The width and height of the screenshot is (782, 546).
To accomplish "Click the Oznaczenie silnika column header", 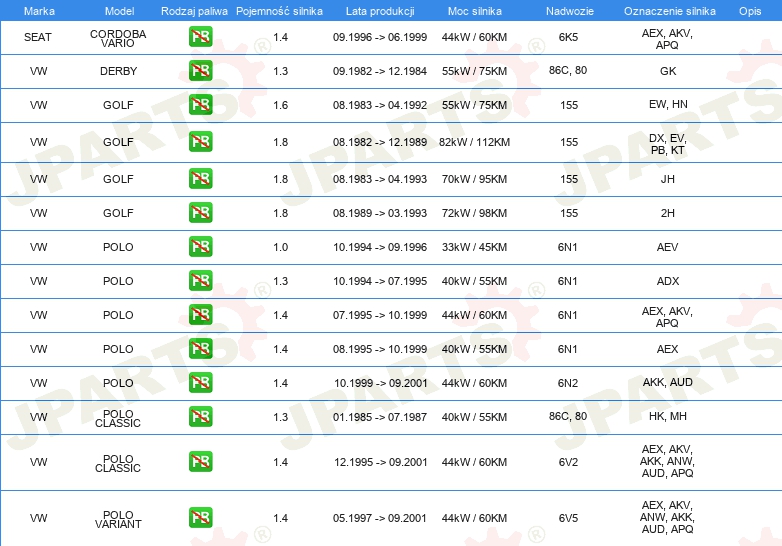I will coord(669,11).
